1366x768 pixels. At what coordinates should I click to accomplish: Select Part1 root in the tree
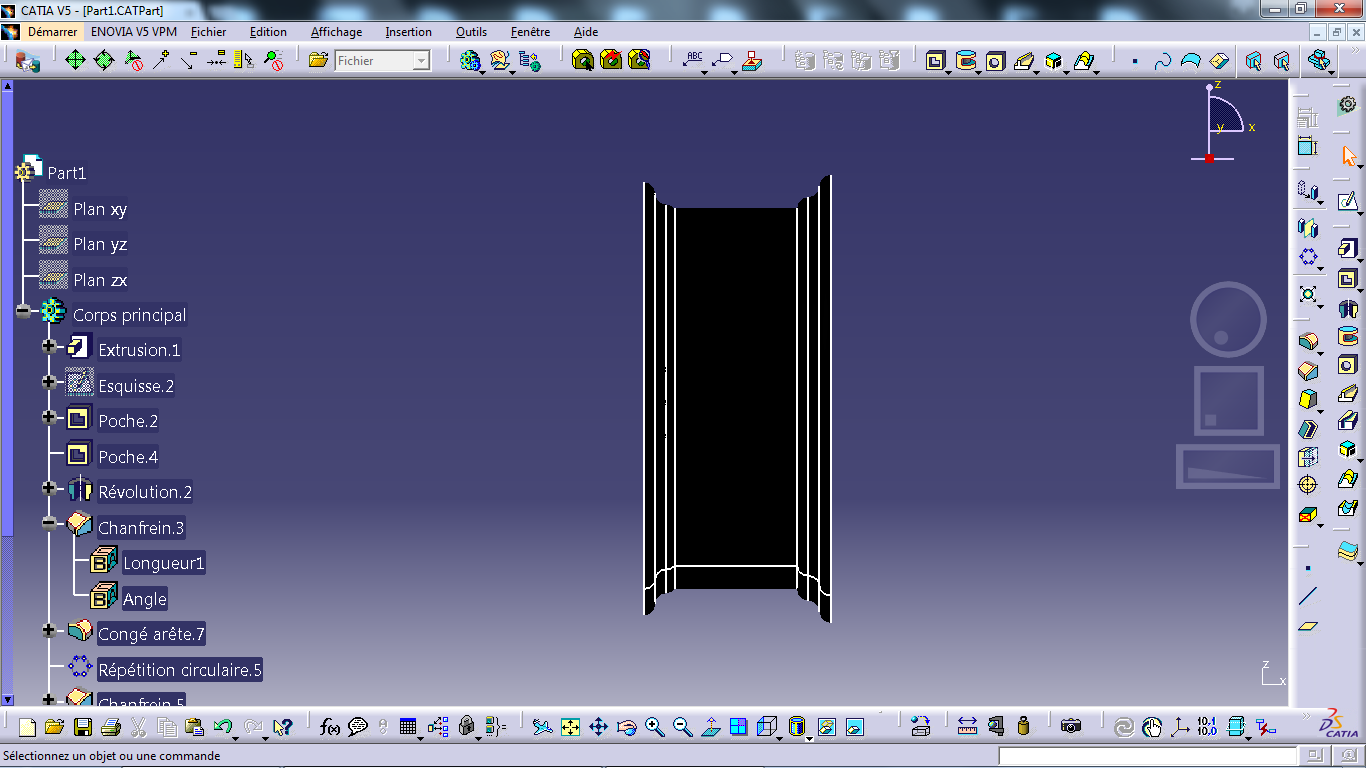[x=67, y=173]
